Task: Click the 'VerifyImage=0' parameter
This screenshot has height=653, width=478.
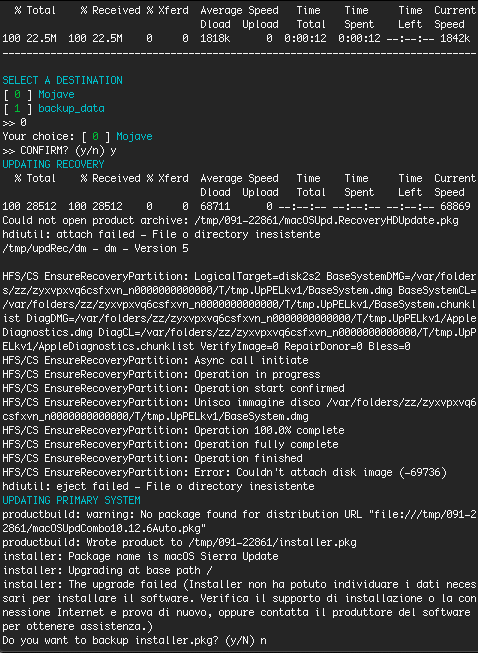Action: pos(239,346)
